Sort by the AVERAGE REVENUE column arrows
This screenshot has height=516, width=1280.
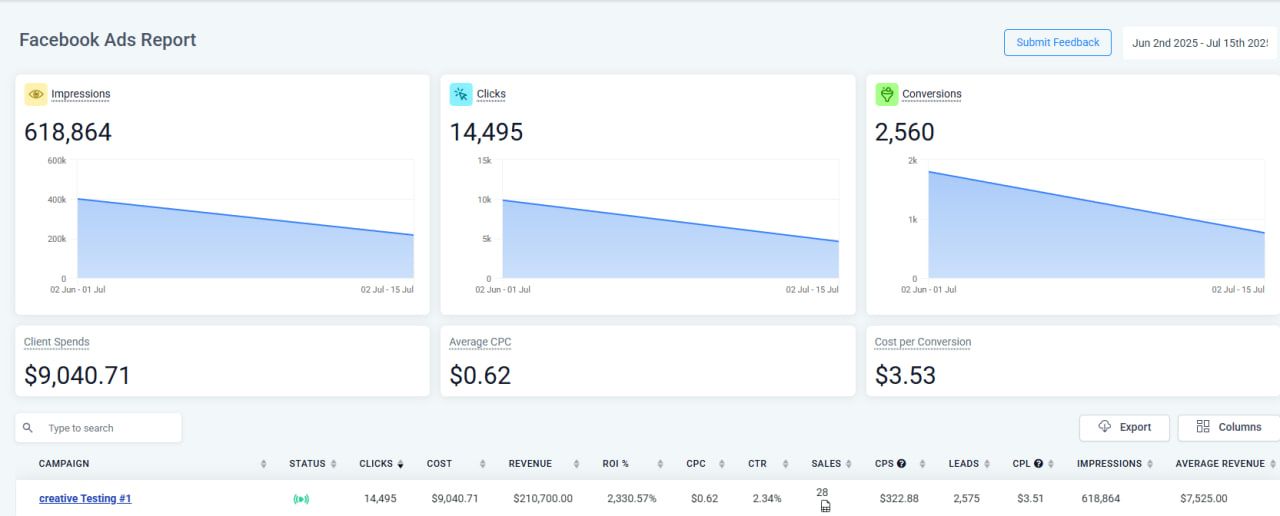coord(1273,464)
